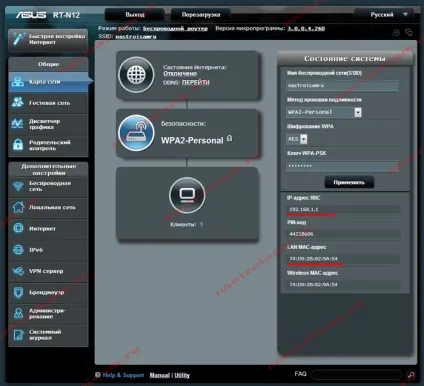Screen dimensions: 424x386
Task: Select the Дополнительные настройки section header
Action: 48,169
